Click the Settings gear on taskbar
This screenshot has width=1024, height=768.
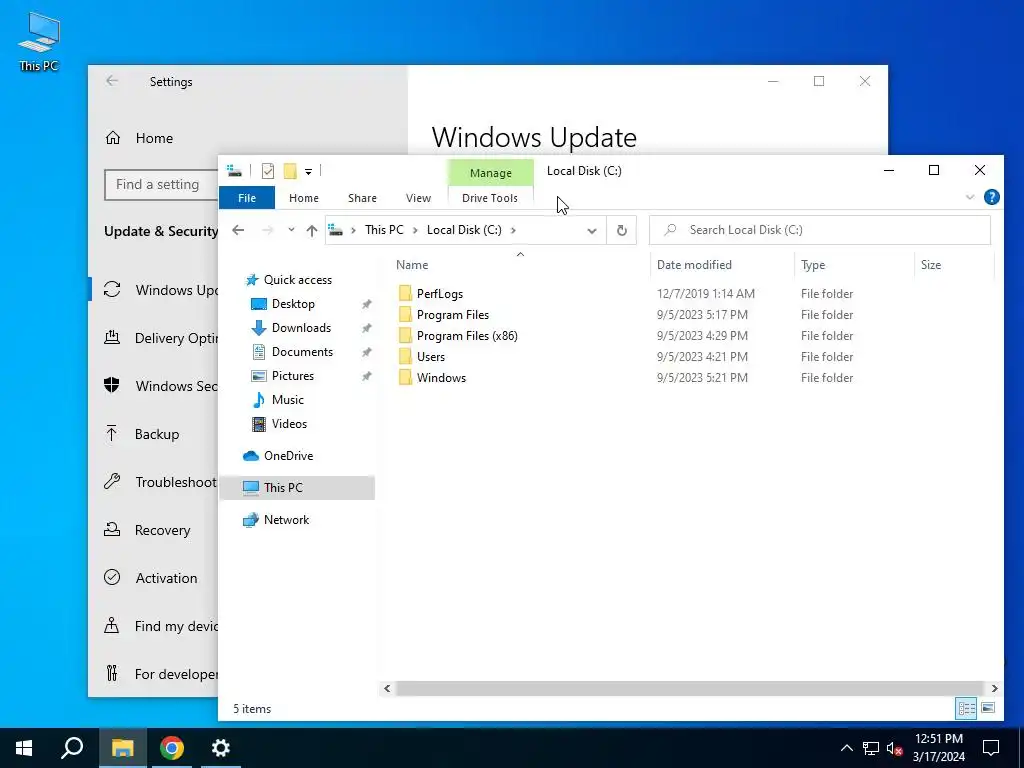221,748
